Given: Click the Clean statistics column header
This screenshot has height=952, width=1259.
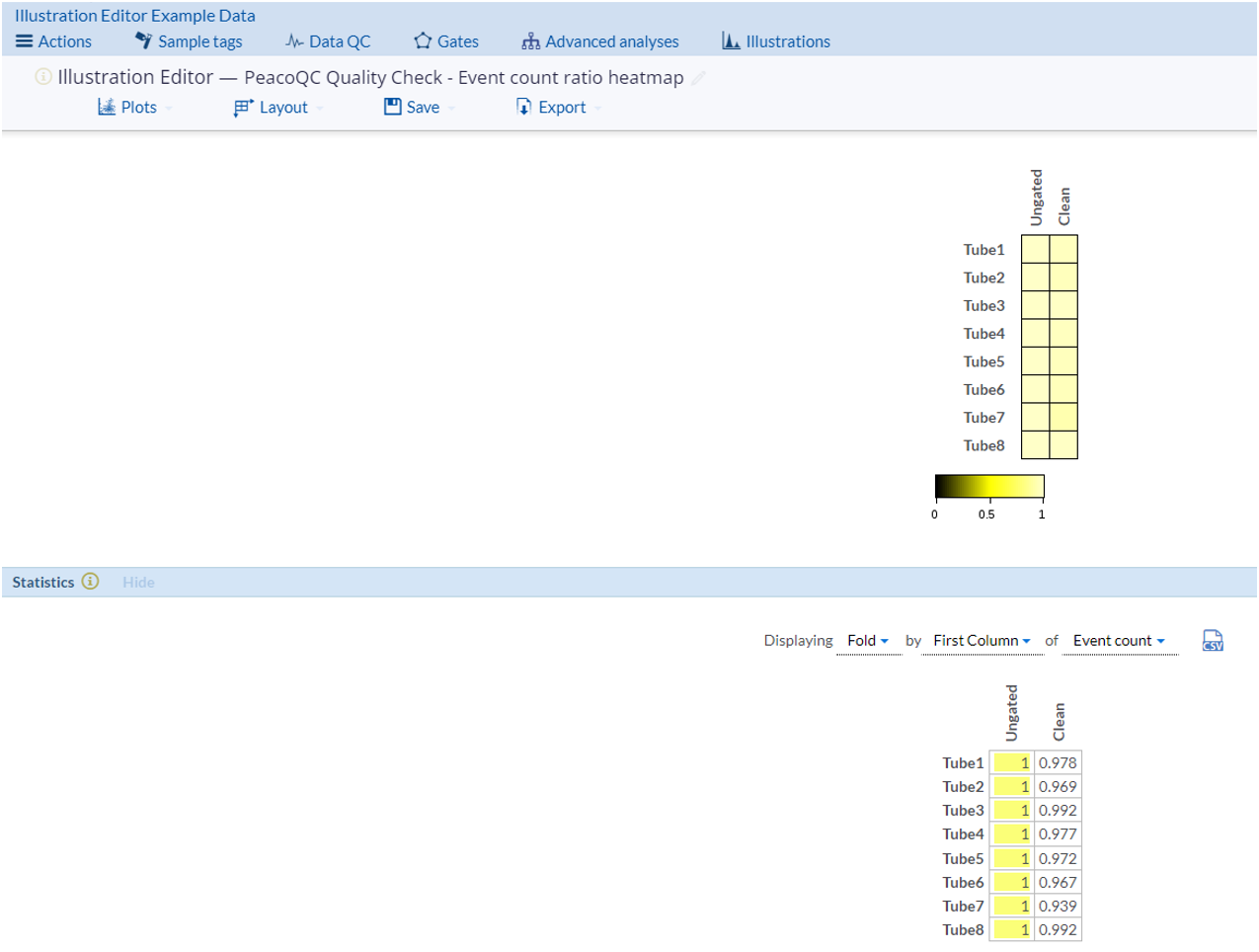Looking at the screenshot, I should pyautogui.click(x=1059, y=722).
